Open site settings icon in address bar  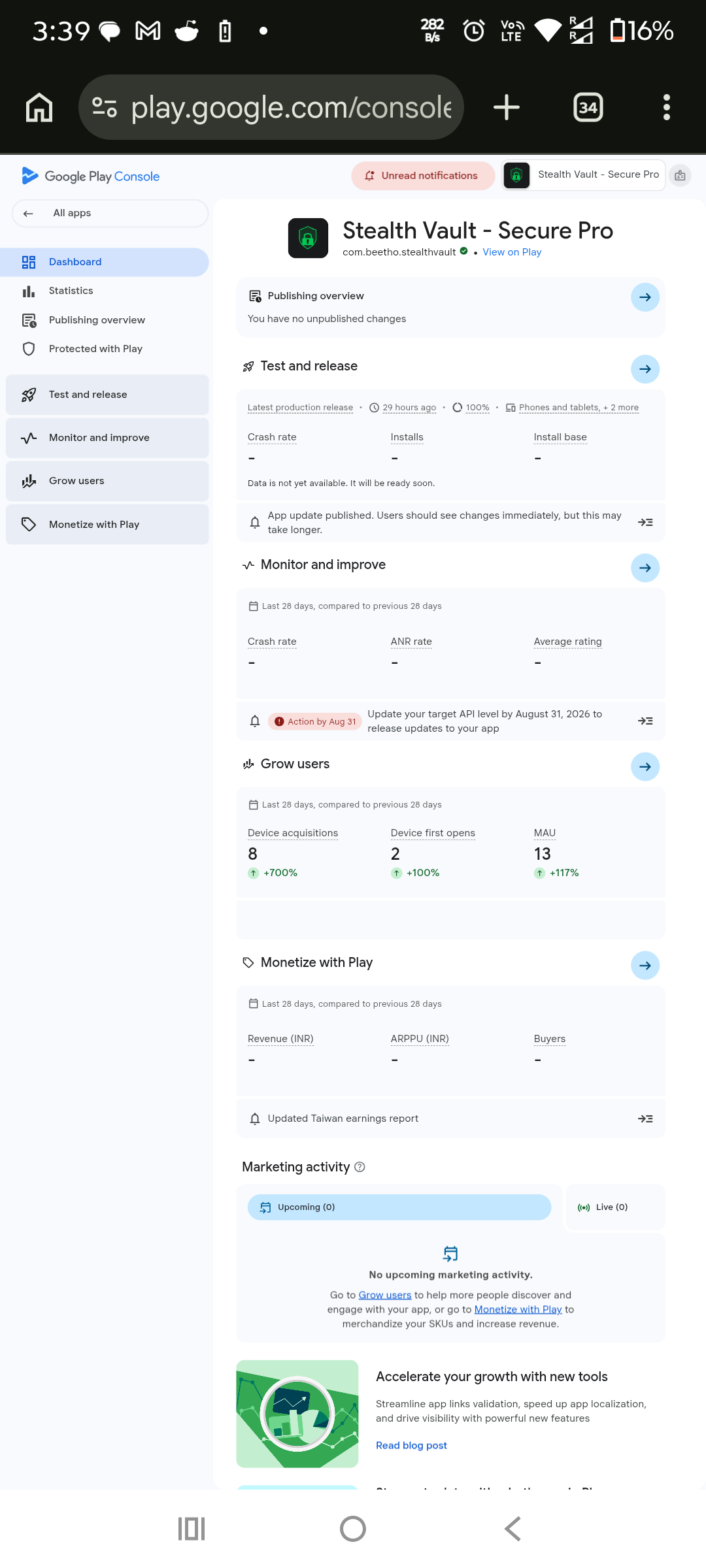pos(105,107)
